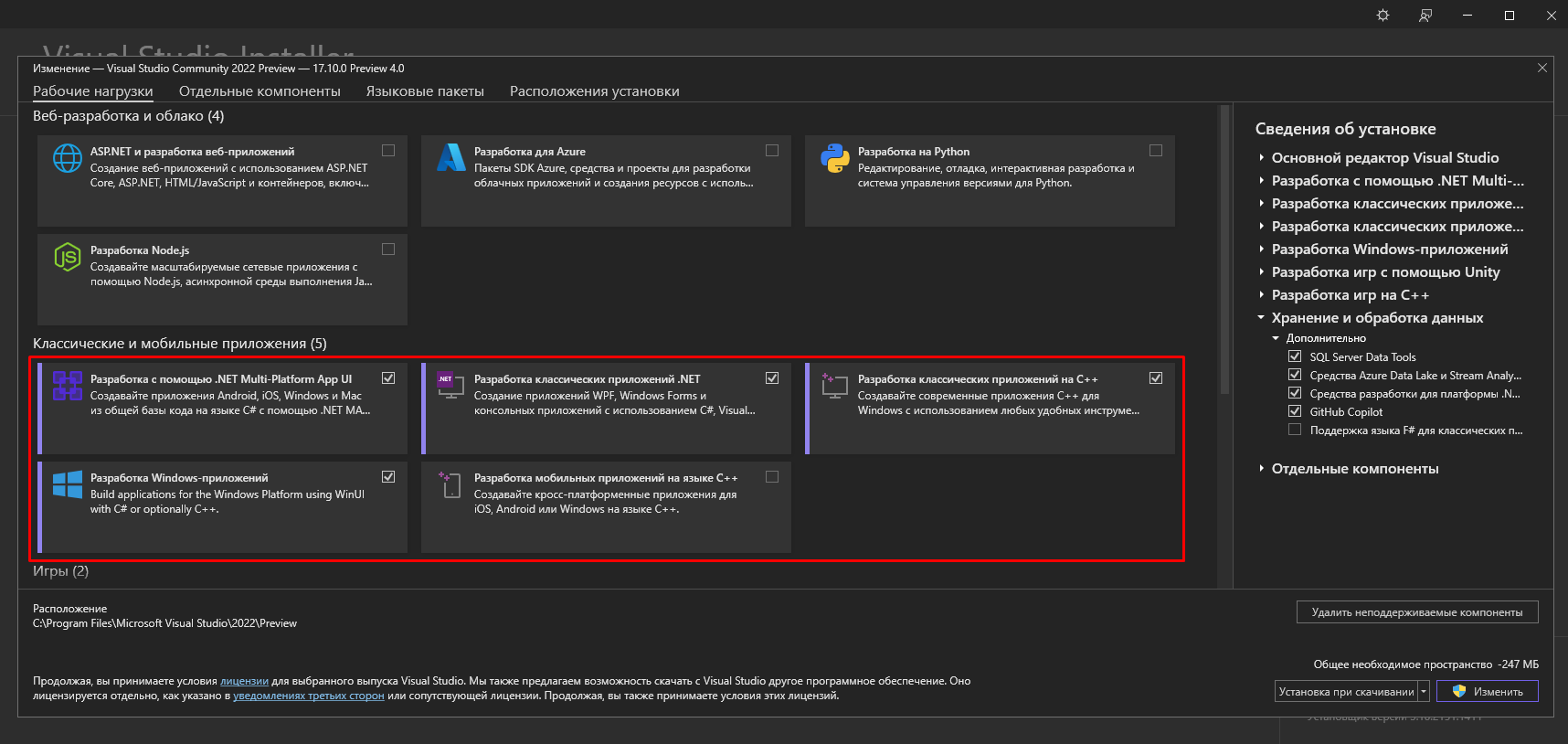Viewport: 1568px width, 744px height.
Task: Click the Node.js workload icon
Action: [x=67, y=257]
